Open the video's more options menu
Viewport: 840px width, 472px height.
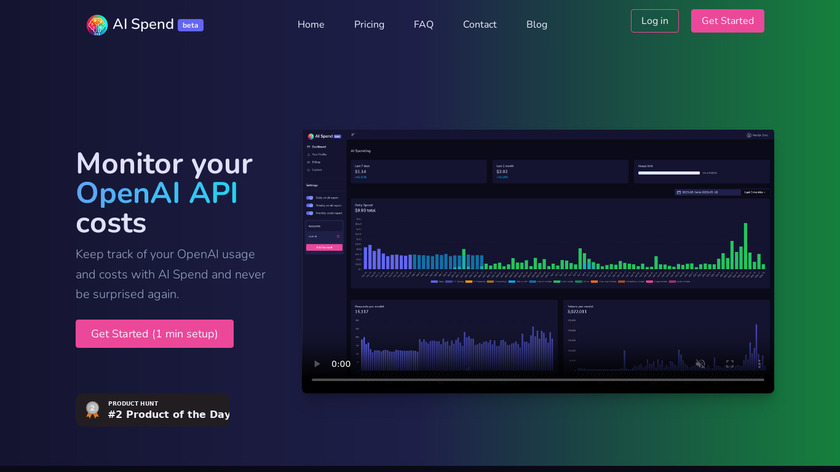[759, 364]
